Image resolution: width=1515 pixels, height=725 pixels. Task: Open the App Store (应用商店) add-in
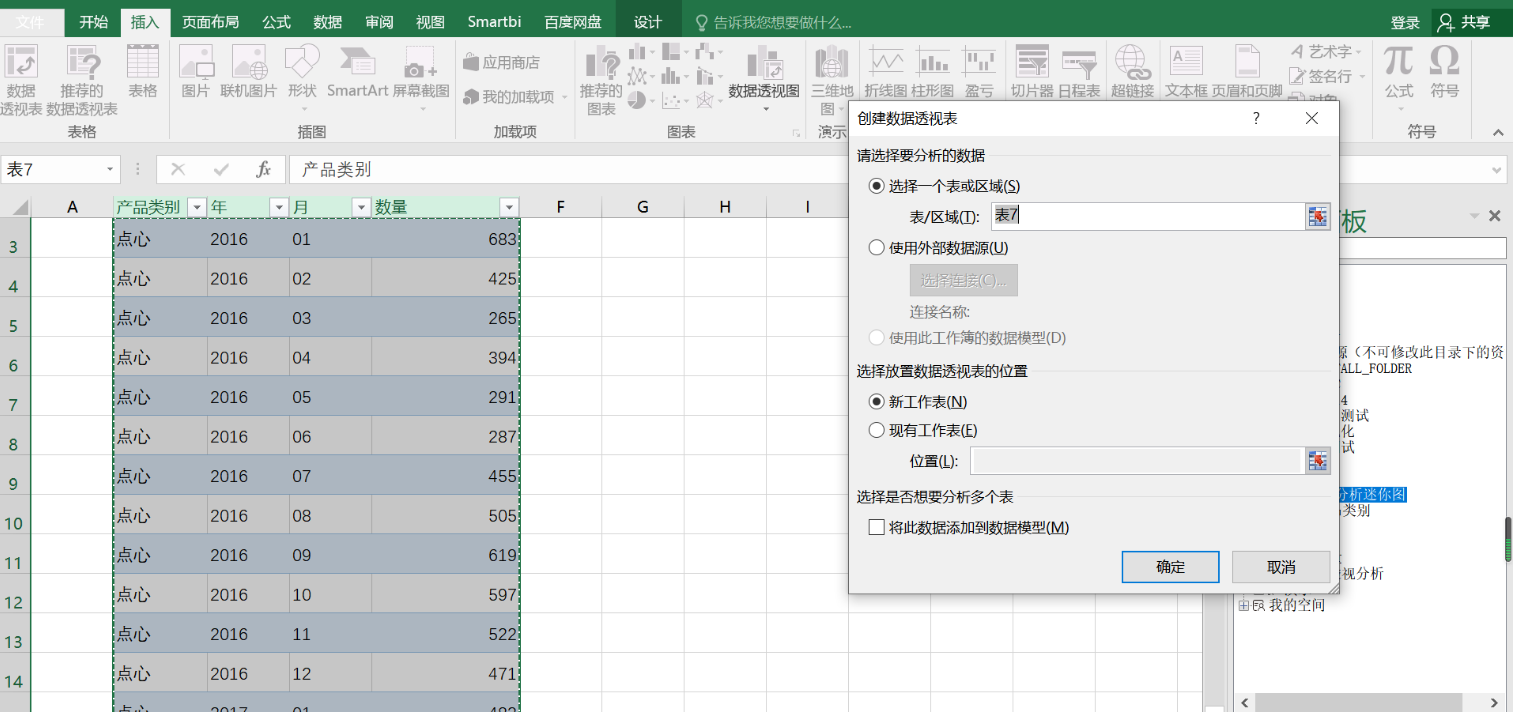502,62
